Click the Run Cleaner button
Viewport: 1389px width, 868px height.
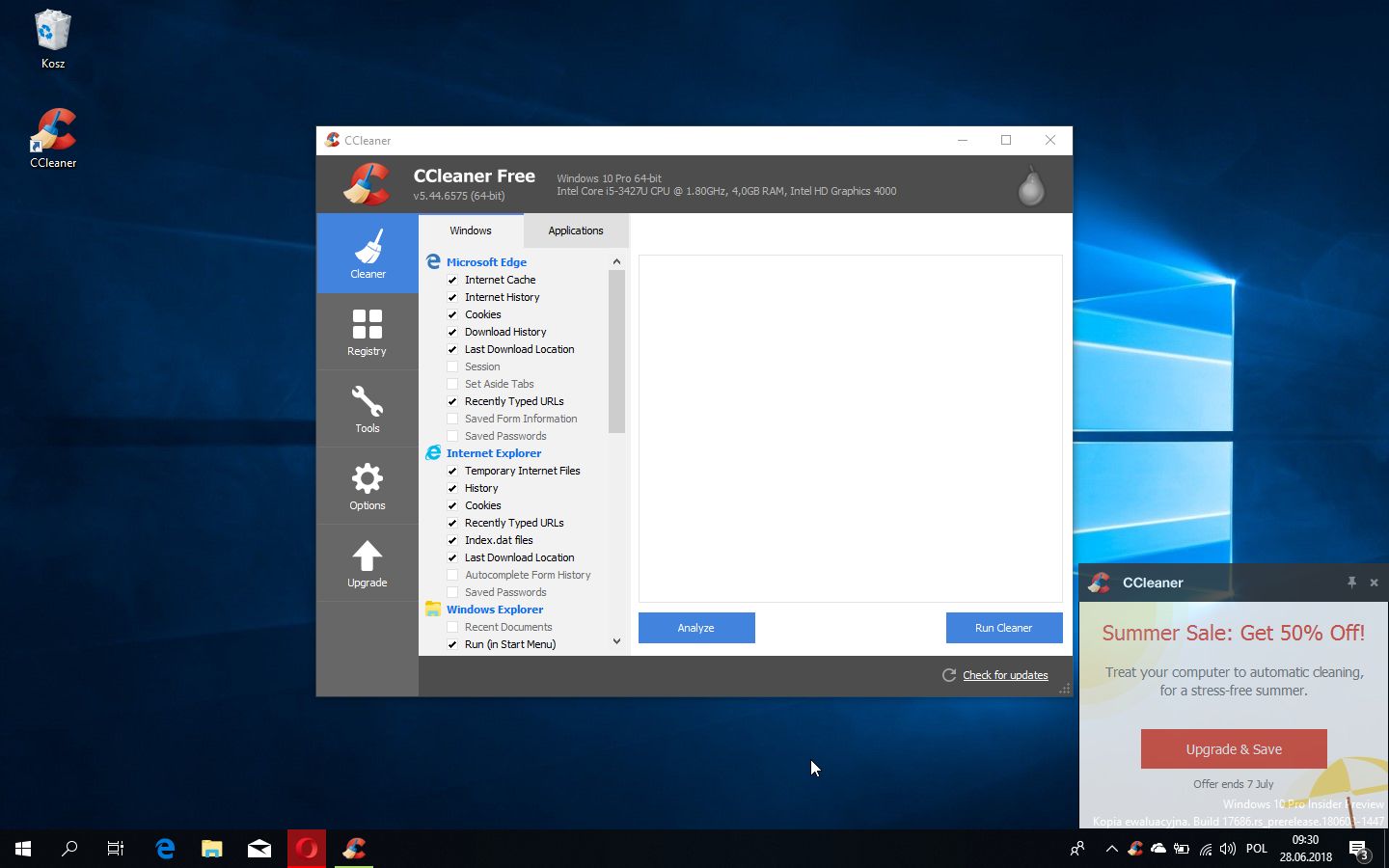click(x=1003, y=628)
